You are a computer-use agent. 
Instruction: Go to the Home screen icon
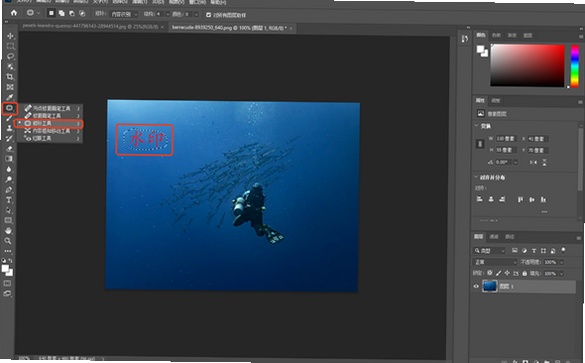pyautogui.click(x=14, y=13)
